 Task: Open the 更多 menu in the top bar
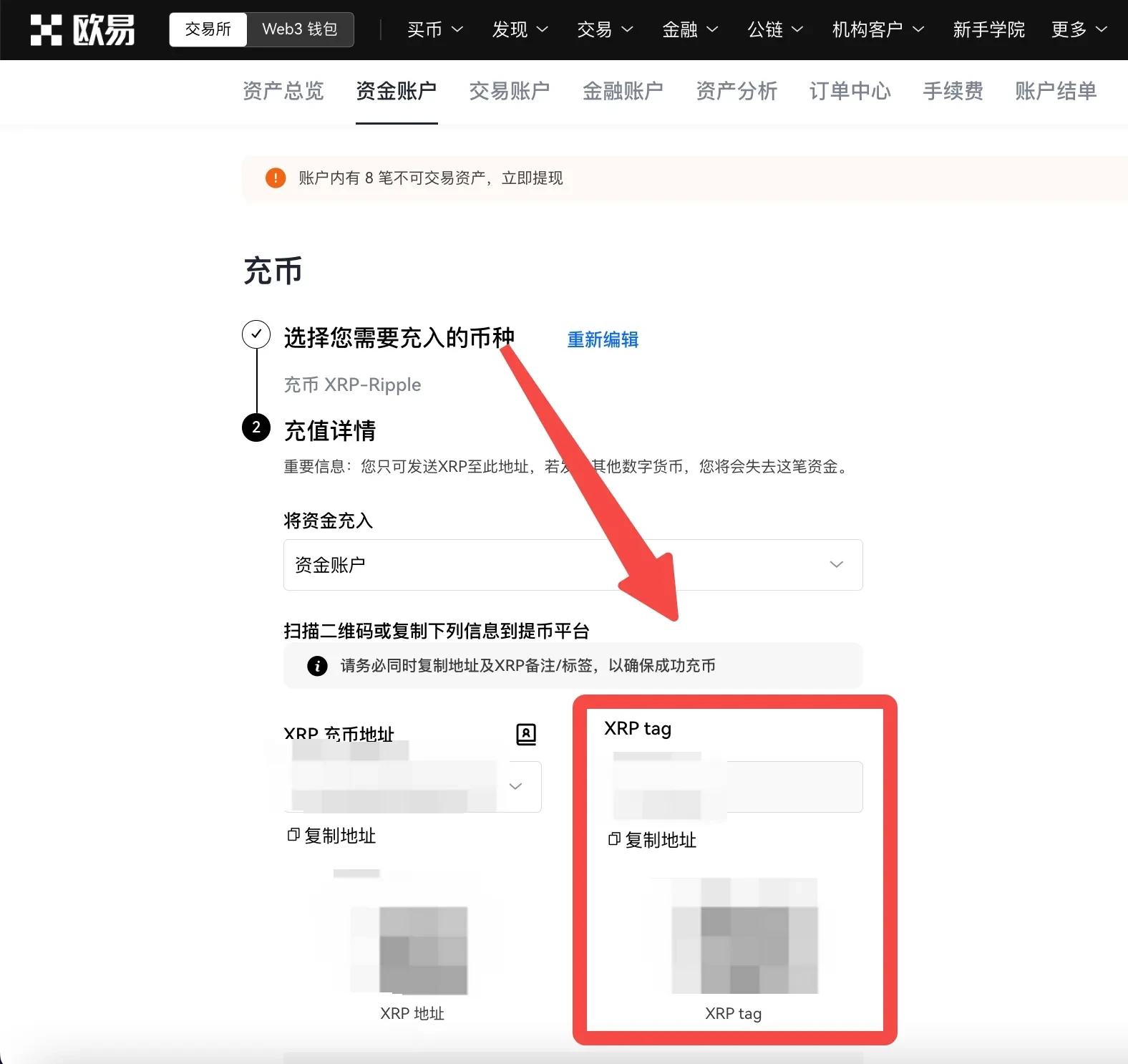point(1079,29)
